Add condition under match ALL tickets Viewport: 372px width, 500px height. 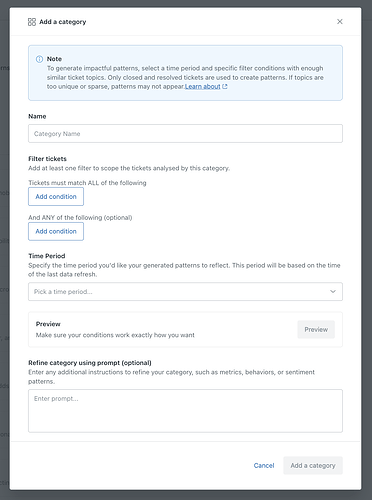coord(56,197)
